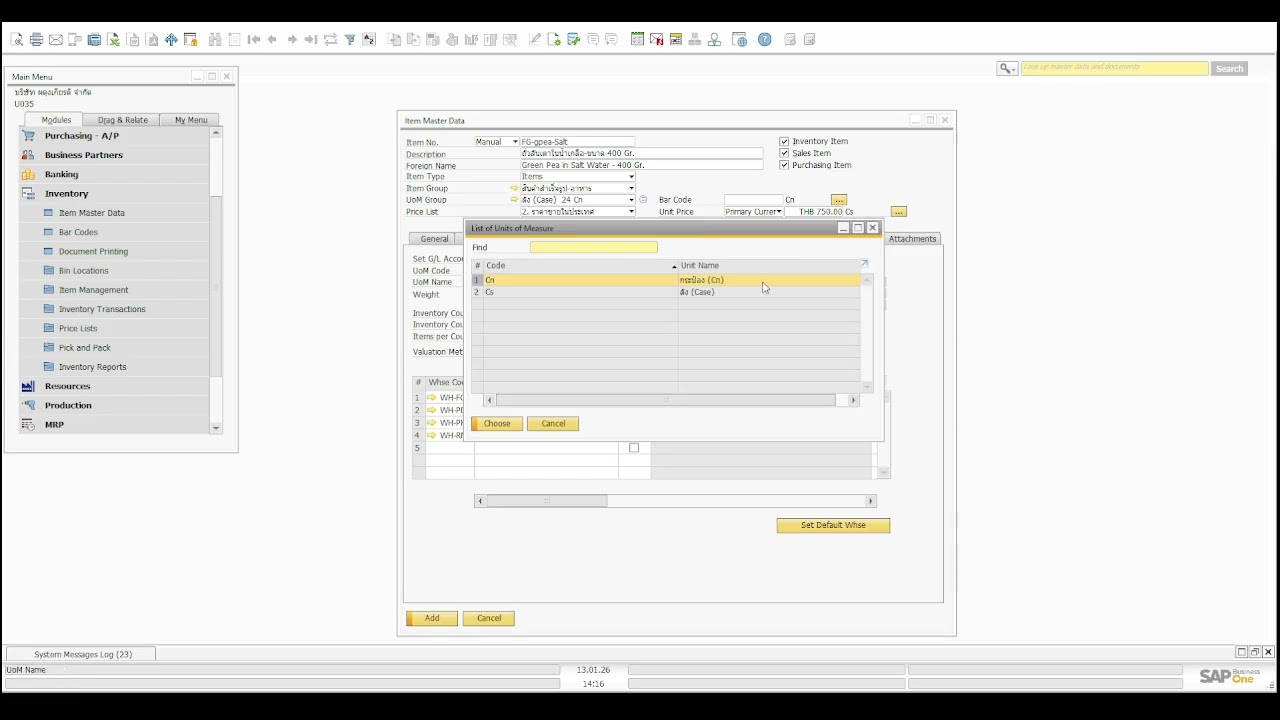This screenshot has width=1280, height=720.
Task: Open System Messages Log (23)
Action: coord(83,654)
